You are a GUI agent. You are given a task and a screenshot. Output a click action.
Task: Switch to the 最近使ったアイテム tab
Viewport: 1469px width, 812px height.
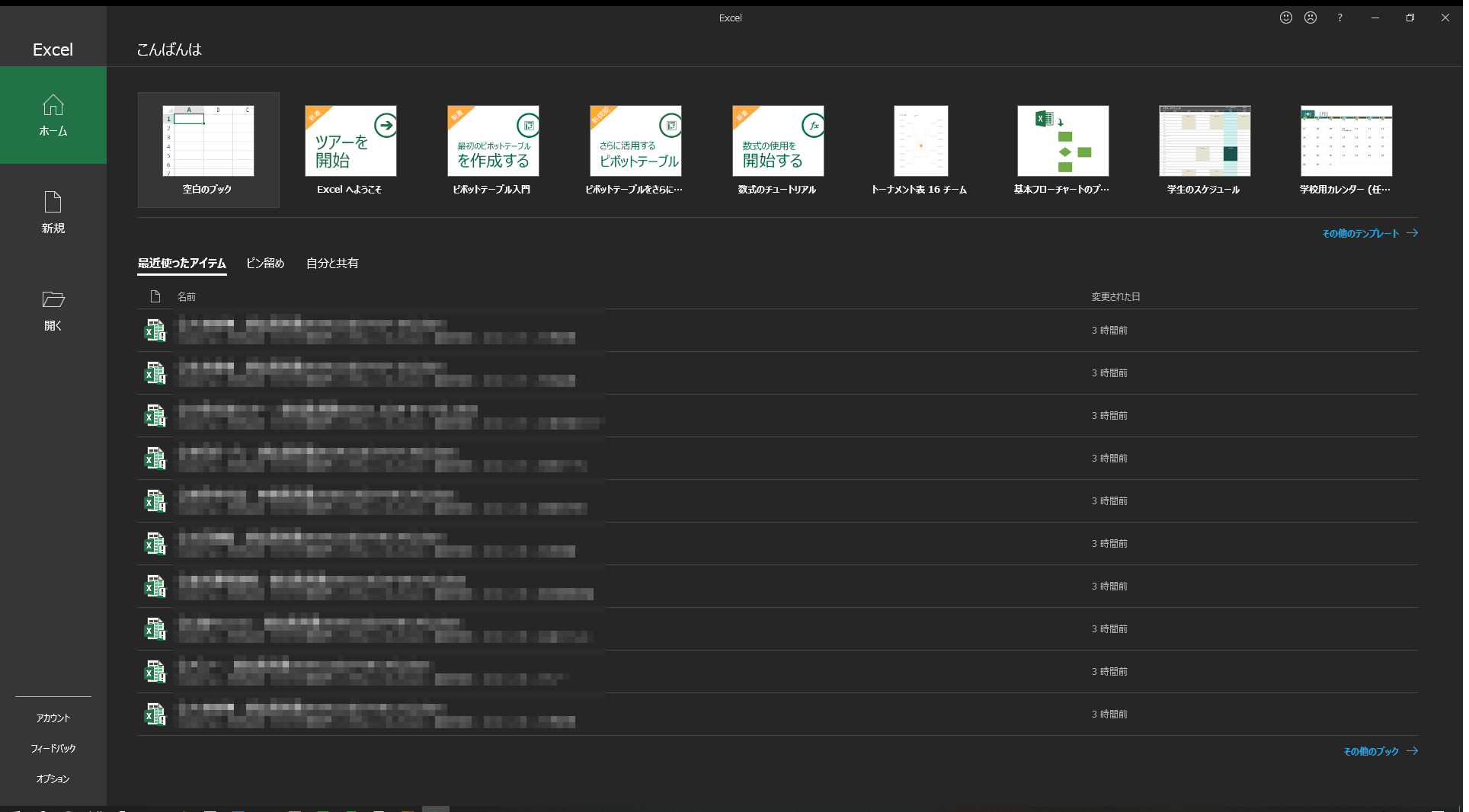click(x=182, y=264)
